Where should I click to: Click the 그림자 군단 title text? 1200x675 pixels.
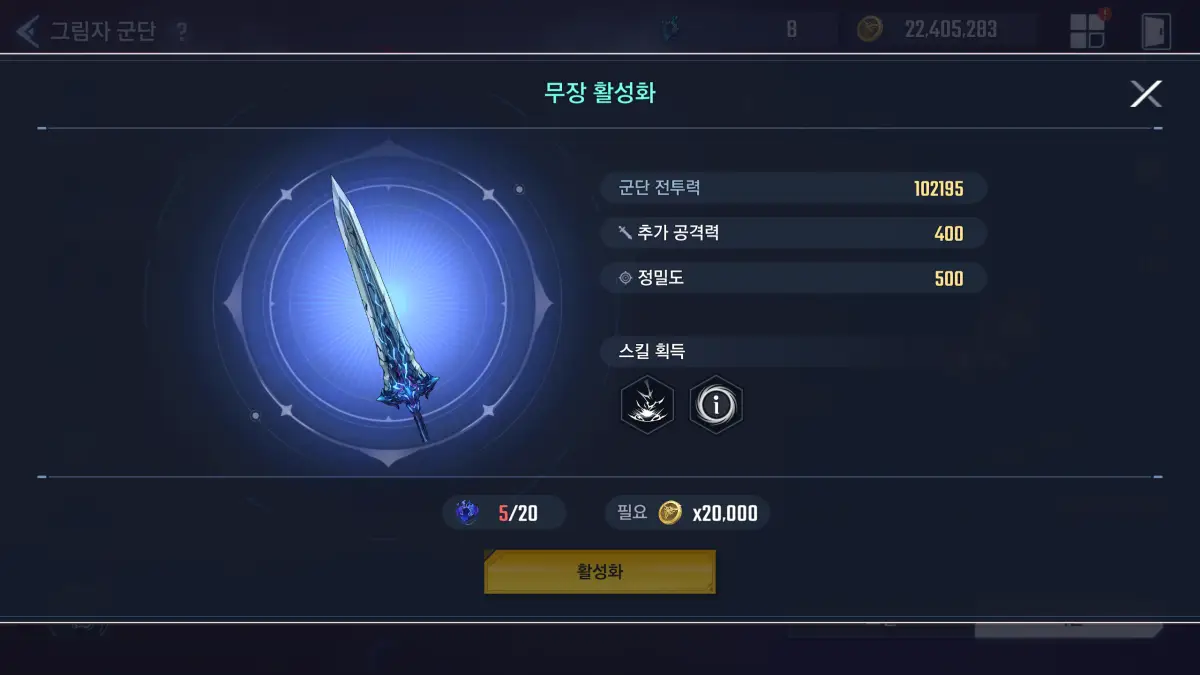[x=103, y=31]
